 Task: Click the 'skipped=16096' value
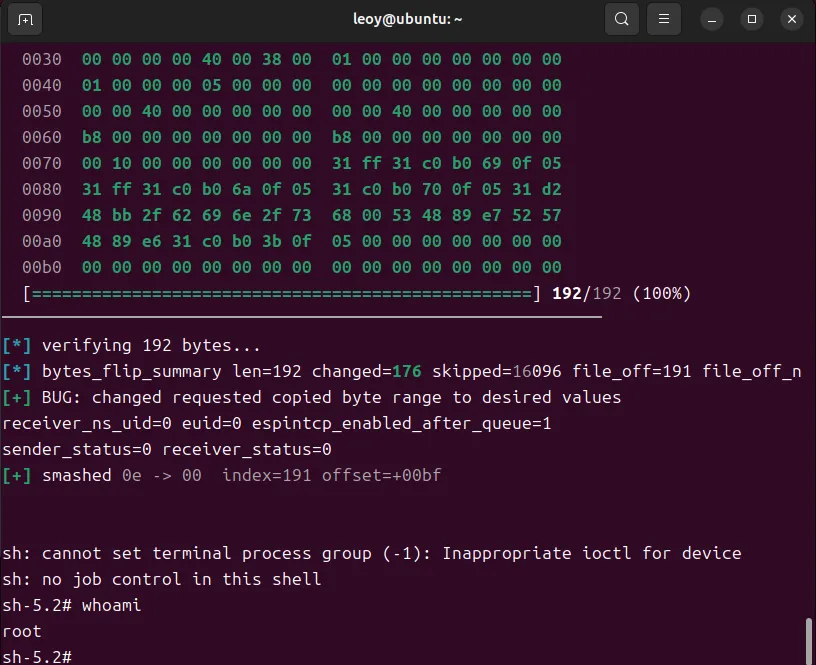[497, 372]
